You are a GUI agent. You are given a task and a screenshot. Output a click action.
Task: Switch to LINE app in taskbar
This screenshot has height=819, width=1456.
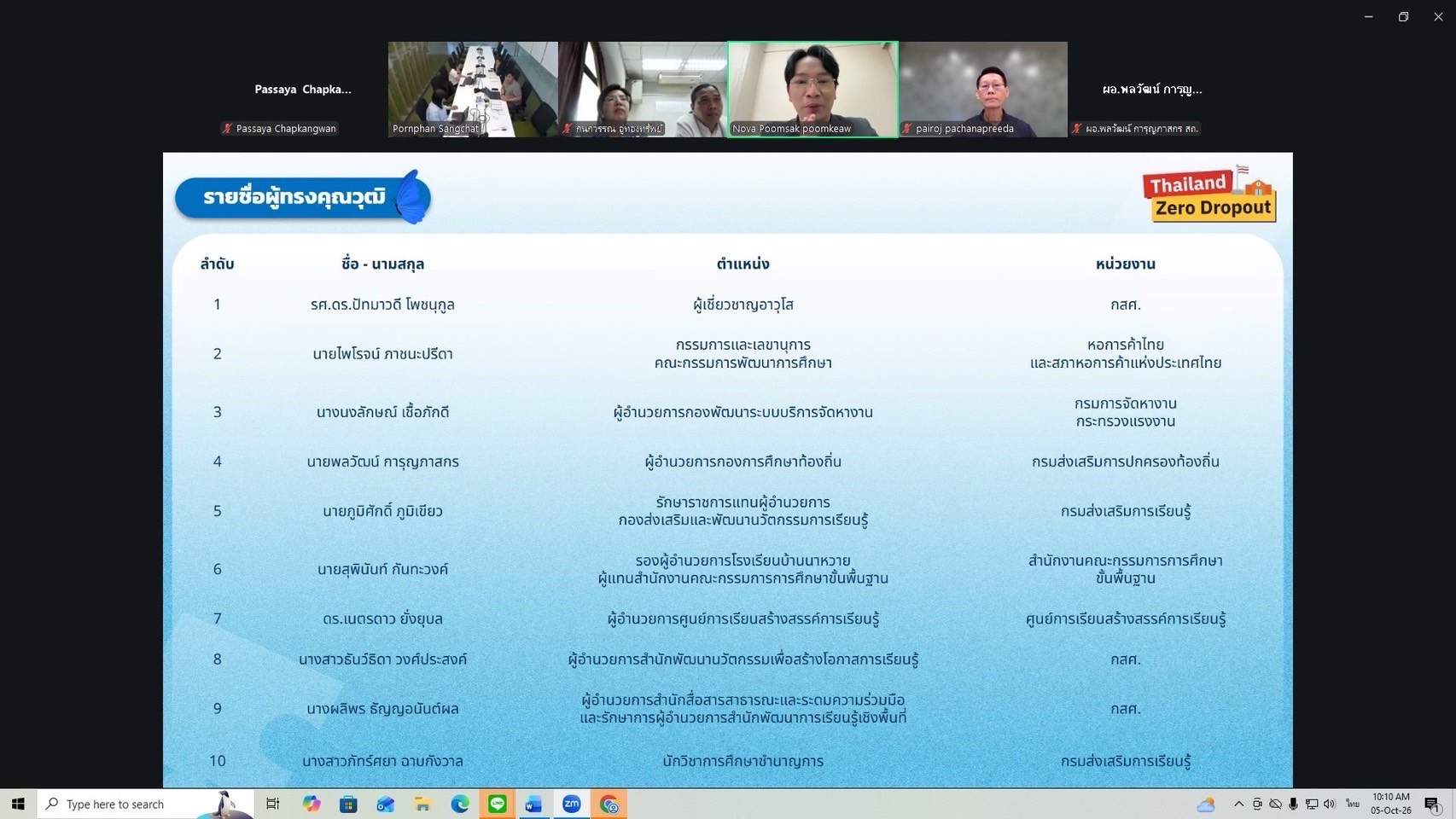[x=498, y=804]
